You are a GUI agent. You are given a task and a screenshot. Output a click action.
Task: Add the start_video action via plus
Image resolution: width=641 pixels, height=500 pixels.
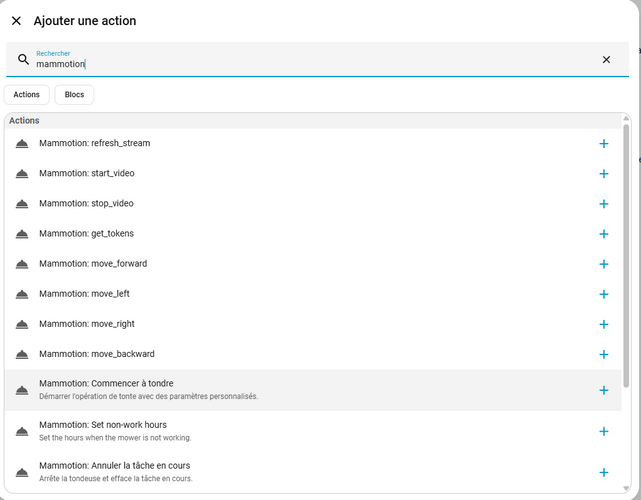pyautogui.click(x=604, y=174)
